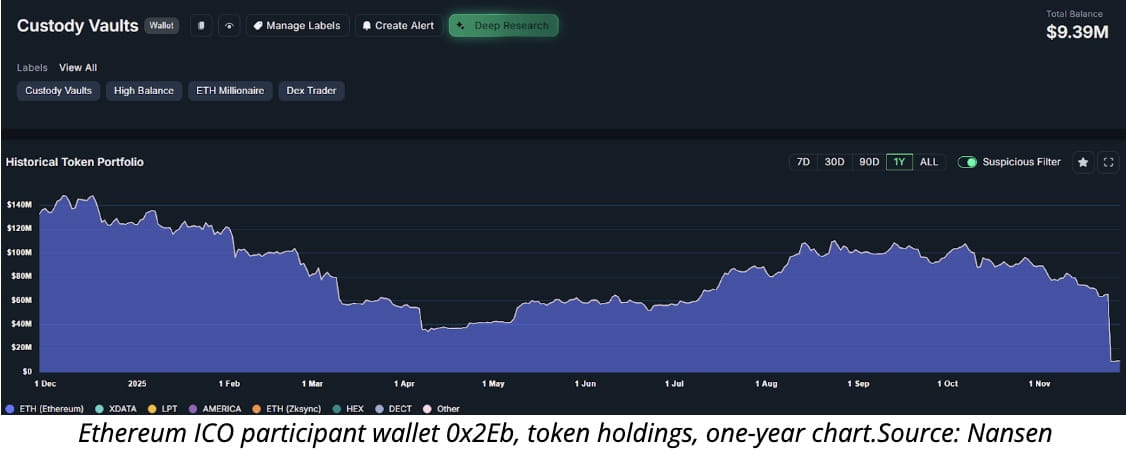
Task: Click the Wallet tag badge
Action: [162, 25]
